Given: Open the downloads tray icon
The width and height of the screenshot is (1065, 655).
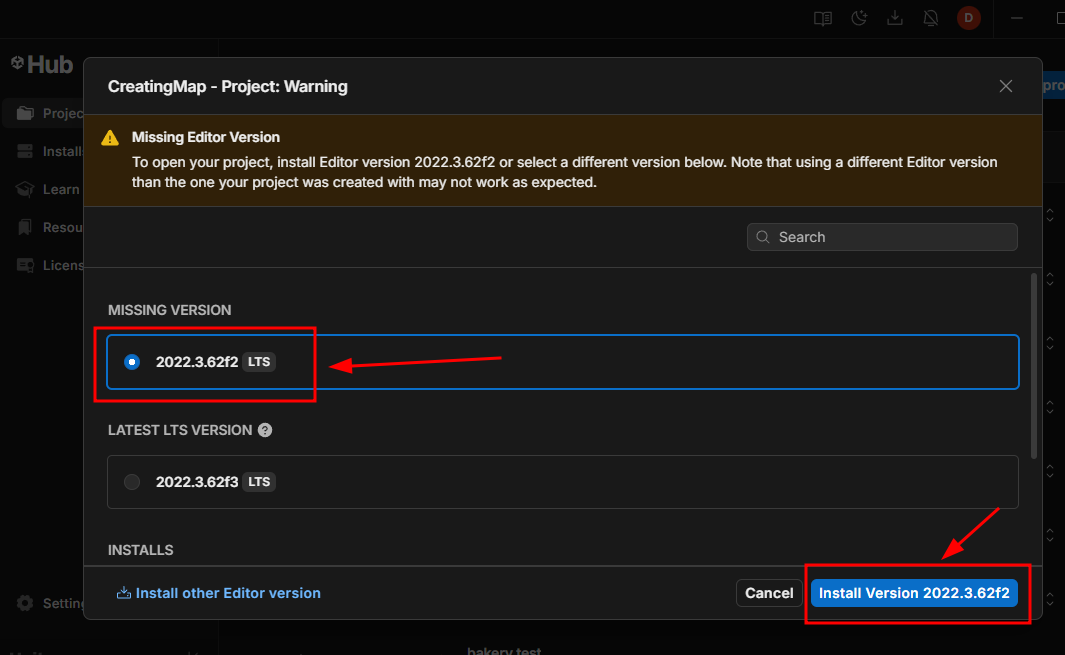Looking at the screenshot, I should [895, 18].
